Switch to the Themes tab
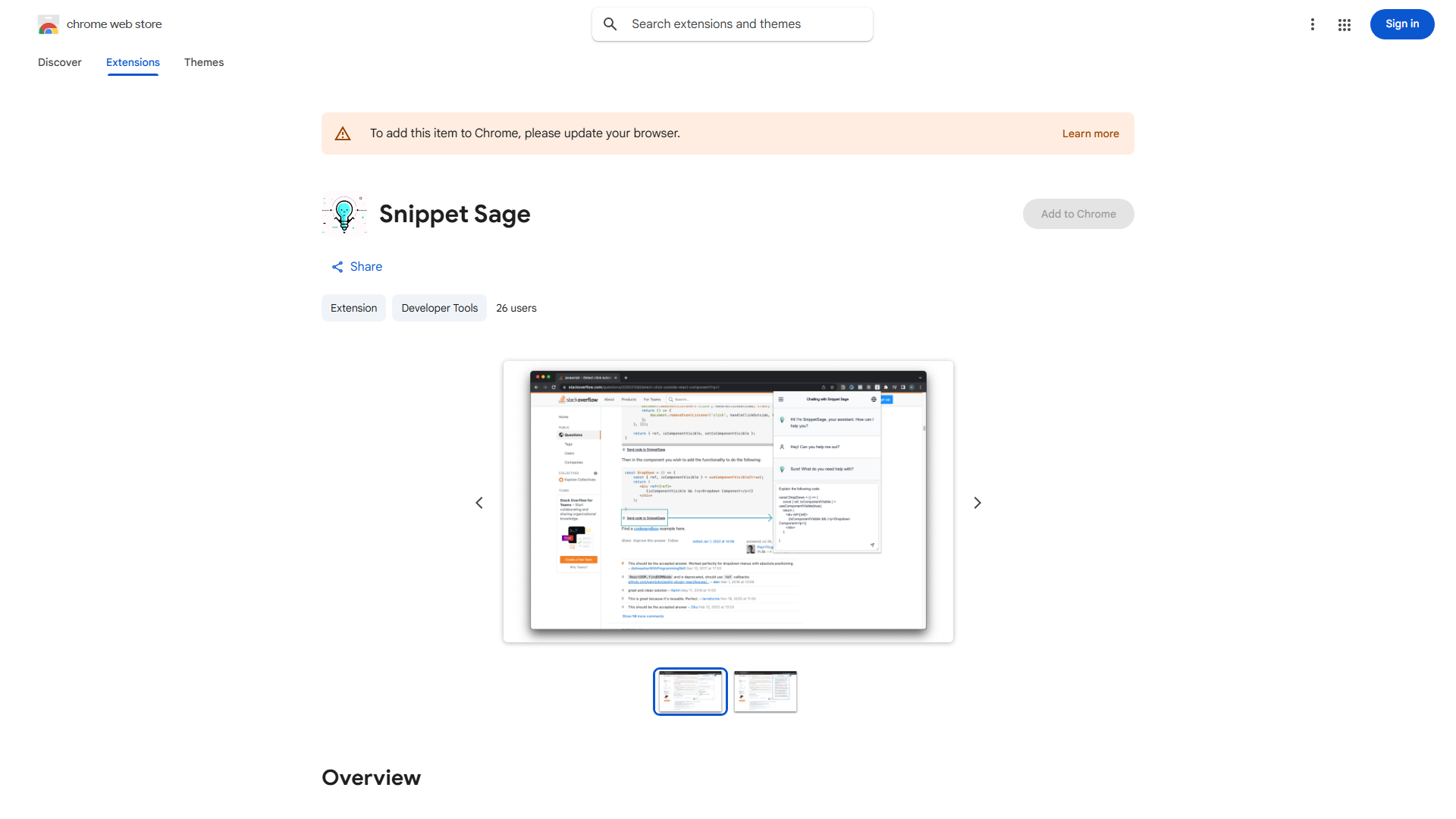The width and height of the screenshot is (1456, 819). [x=203, y=62]
